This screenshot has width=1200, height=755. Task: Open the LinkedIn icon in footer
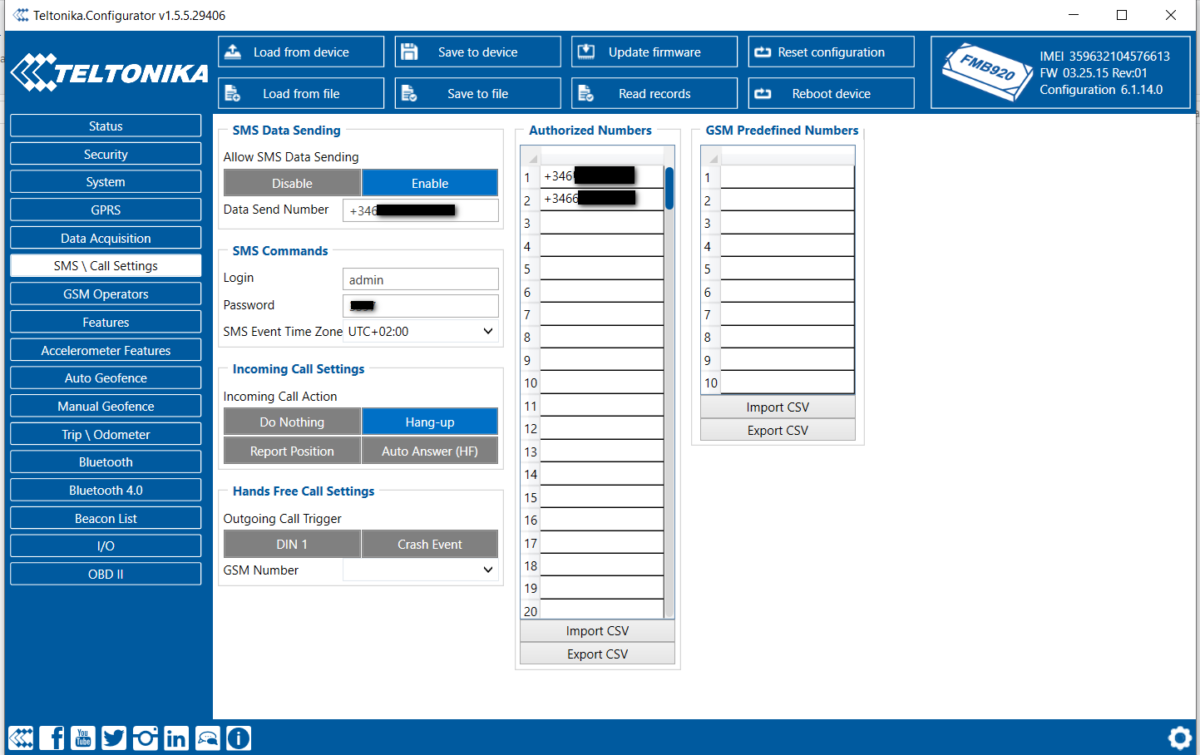tap(176, 738)
